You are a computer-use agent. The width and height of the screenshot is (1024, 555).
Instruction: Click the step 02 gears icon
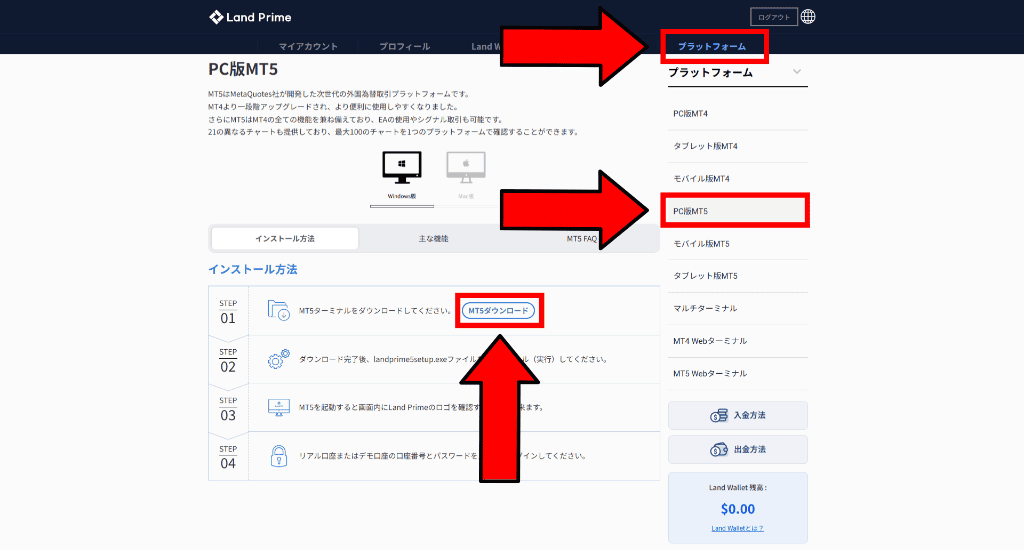[279, 358]
